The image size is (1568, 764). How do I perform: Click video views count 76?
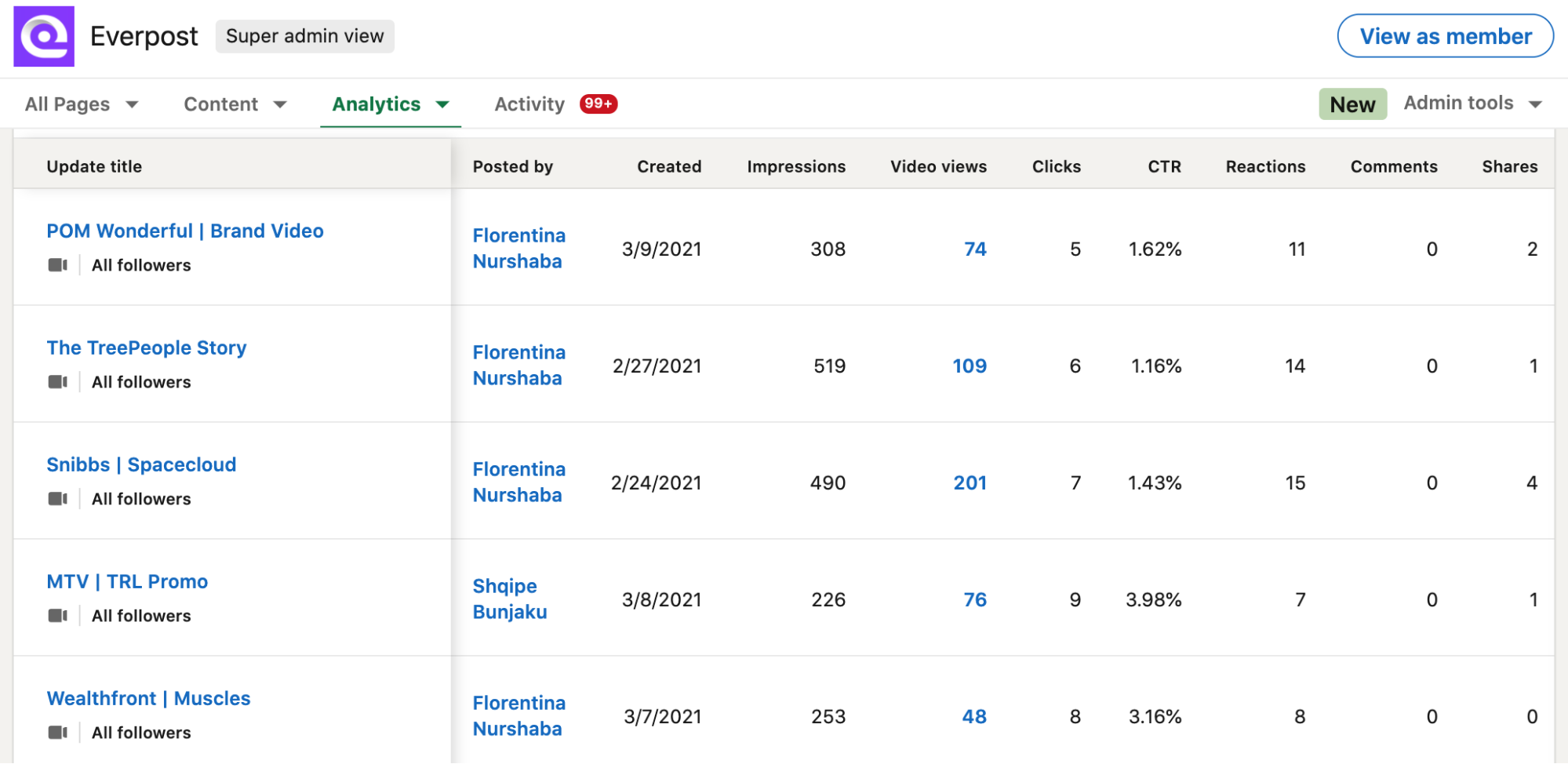975,600
